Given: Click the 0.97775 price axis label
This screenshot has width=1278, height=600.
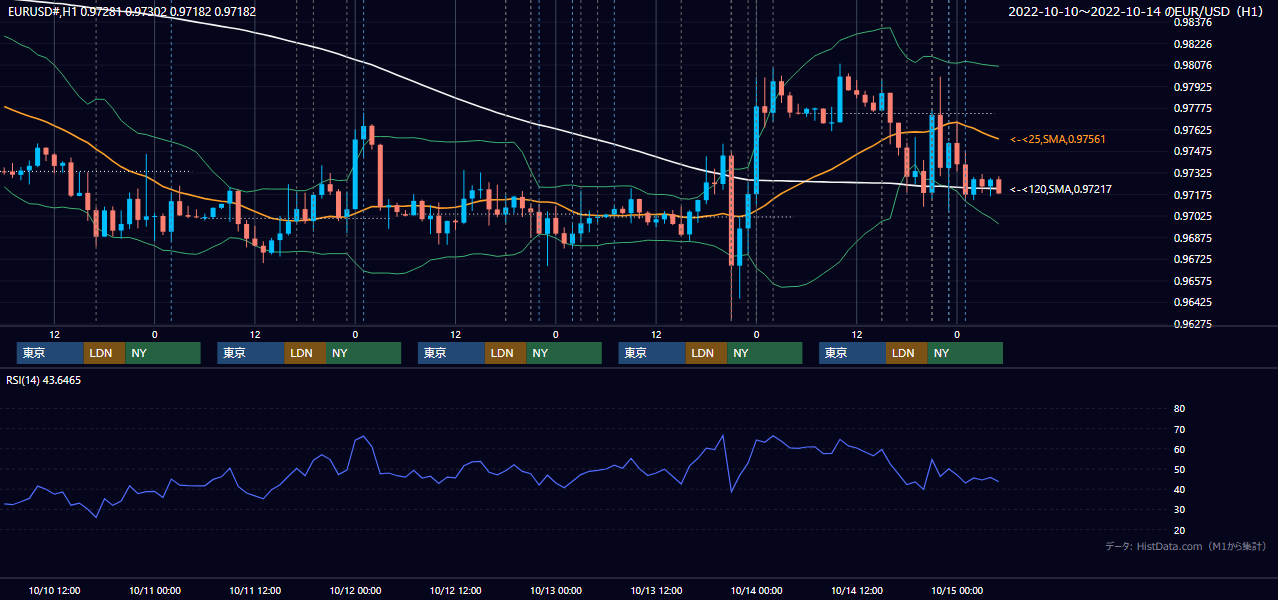Looking at the screenshot, I should click(1193, 108).
